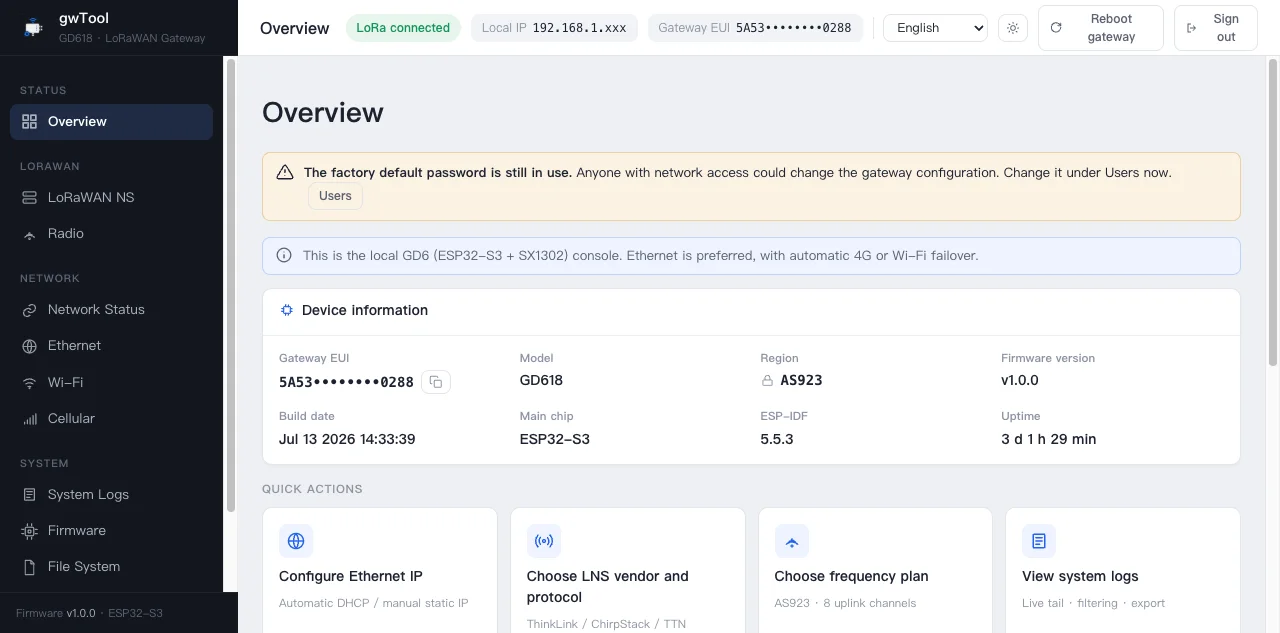
Task: Copy the Gateway EUI with copy icon
Action: [x=436, y=382]
